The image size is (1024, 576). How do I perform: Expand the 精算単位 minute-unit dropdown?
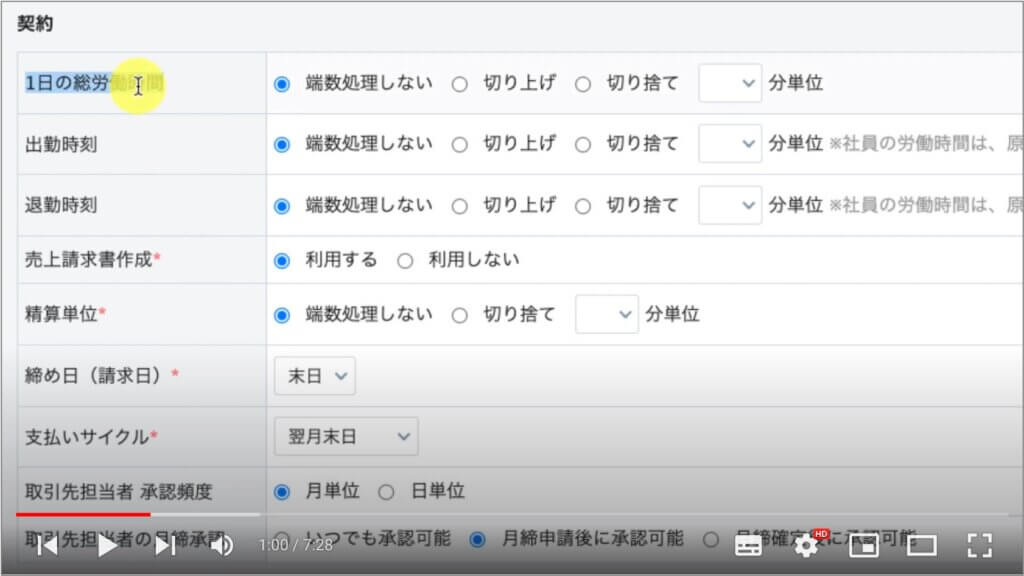click(x=607, y=315)
